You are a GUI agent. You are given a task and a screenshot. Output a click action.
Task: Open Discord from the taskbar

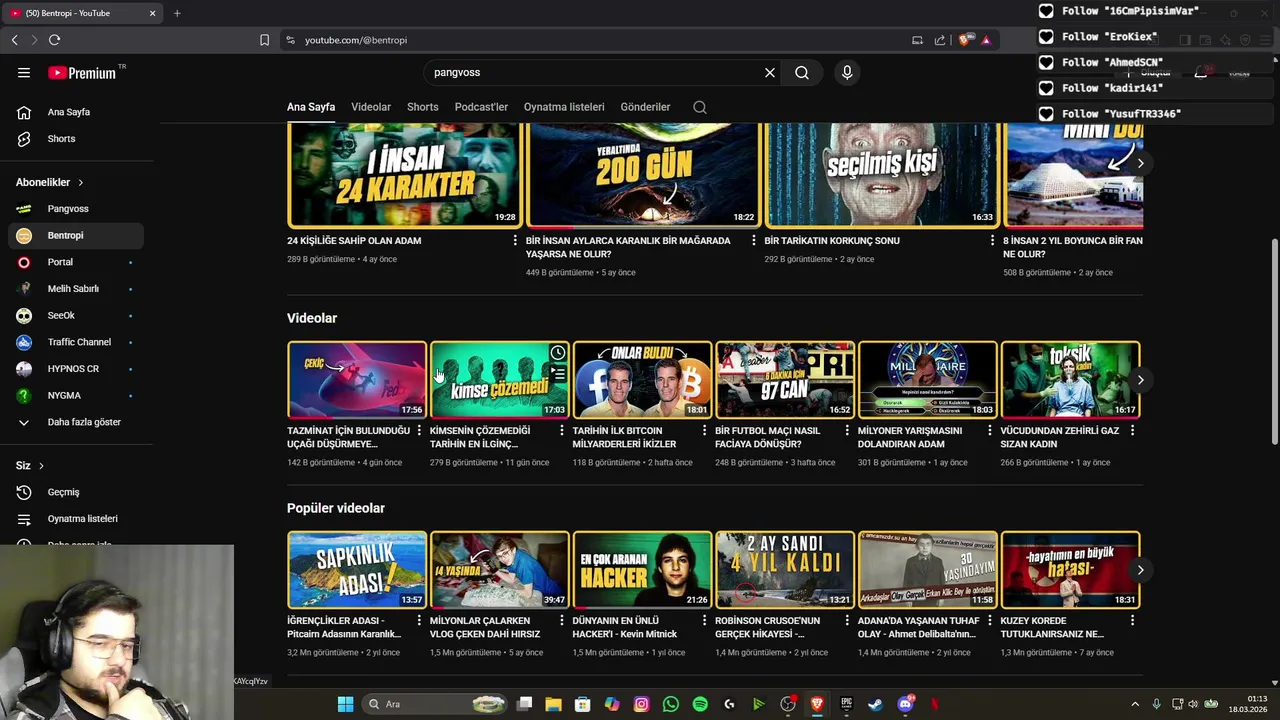coord(906,704)
